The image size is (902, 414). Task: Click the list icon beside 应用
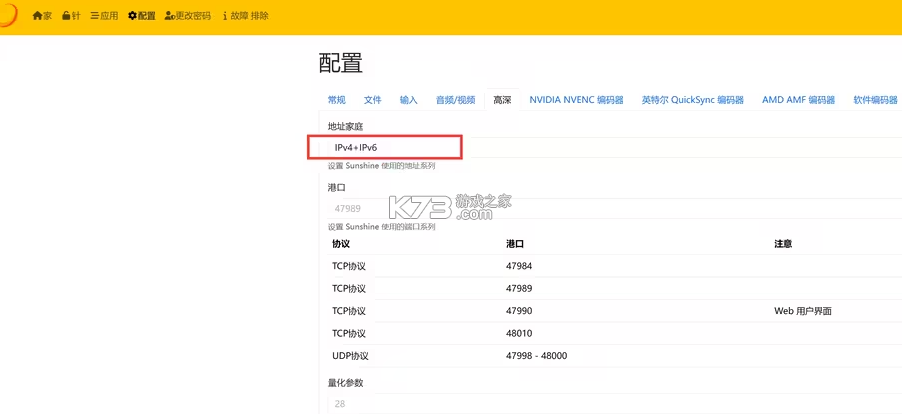click(94, 16)
